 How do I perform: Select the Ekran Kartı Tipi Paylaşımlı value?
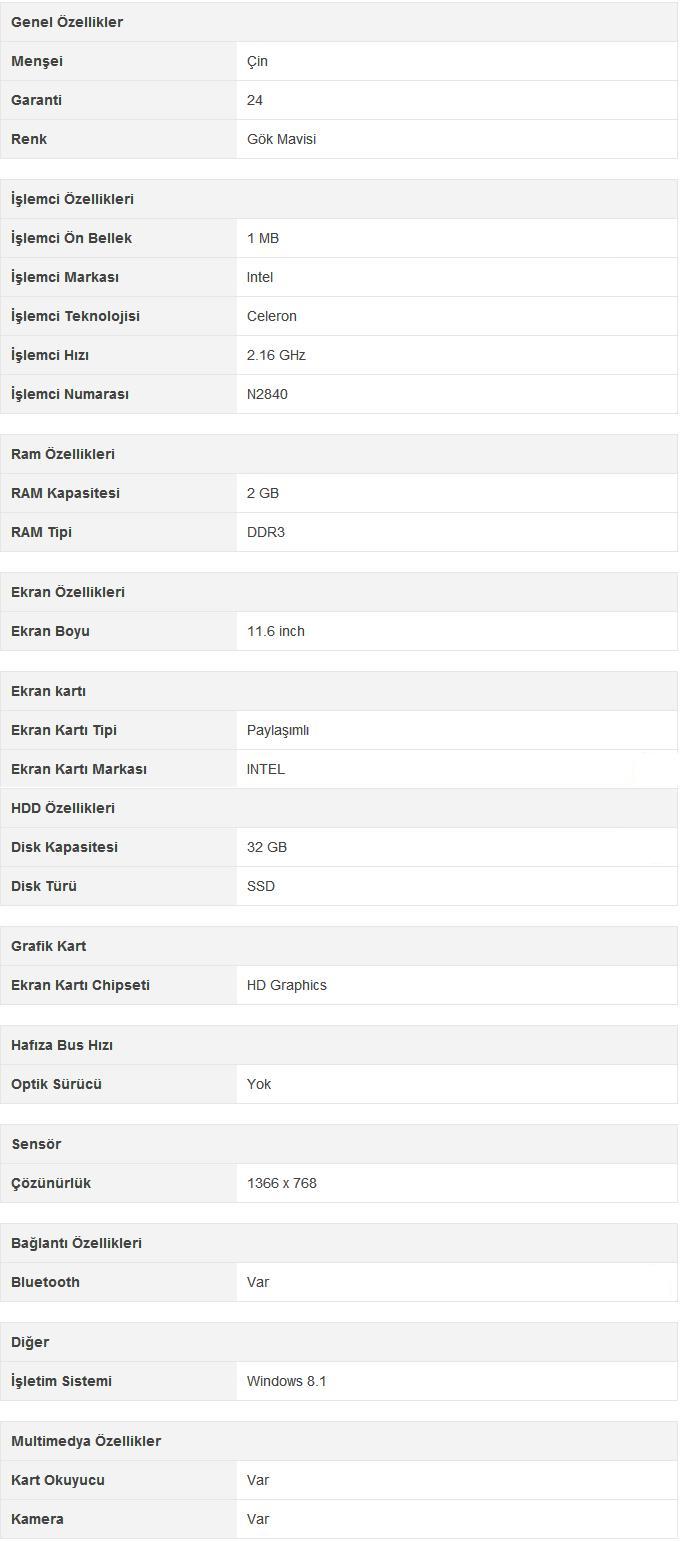[278, 730]
